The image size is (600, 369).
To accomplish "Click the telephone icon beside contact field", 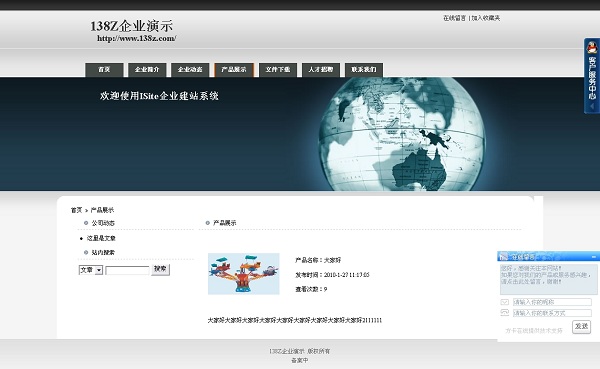I will tap(505, 313).
